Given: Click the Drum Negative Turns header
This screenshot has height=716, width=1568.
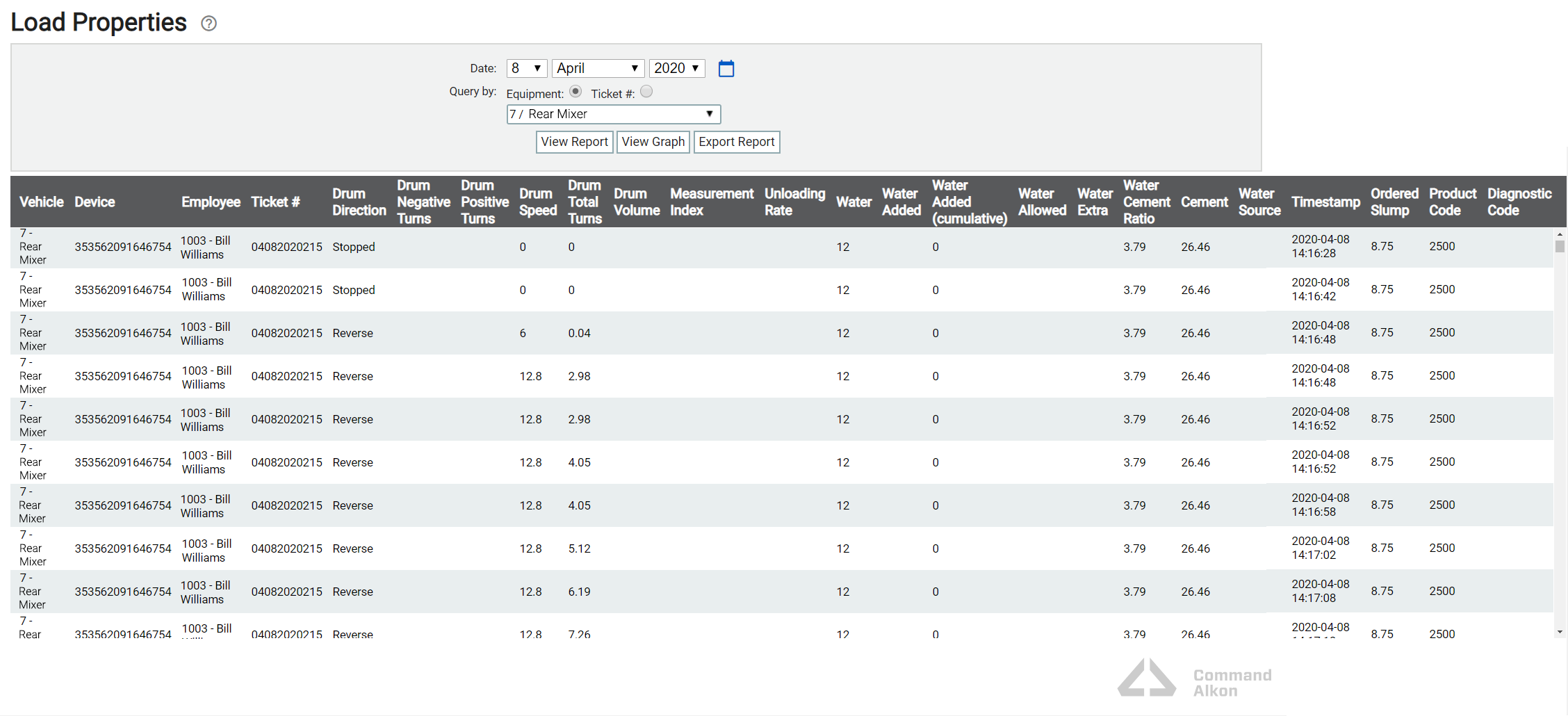Looking at the screenshot, I should tap(423, 202).
